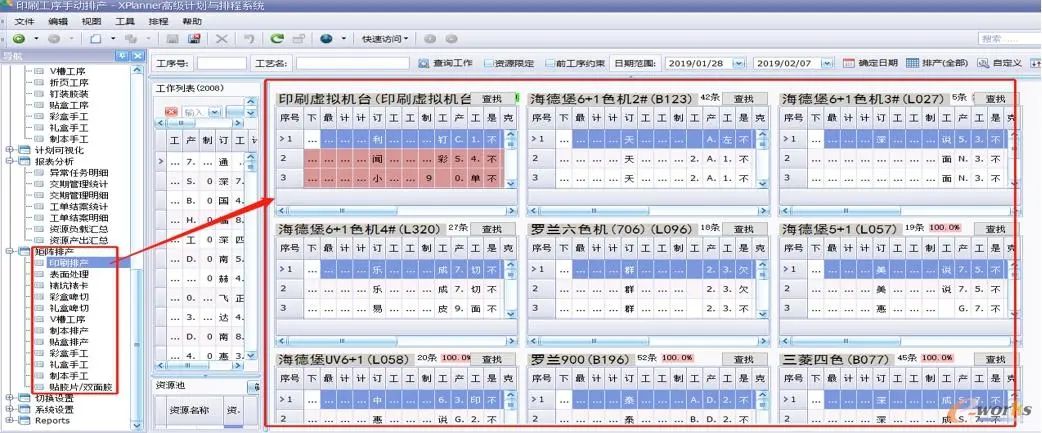
Task: Click the green back navigation icon
Action: pos(18,38)
